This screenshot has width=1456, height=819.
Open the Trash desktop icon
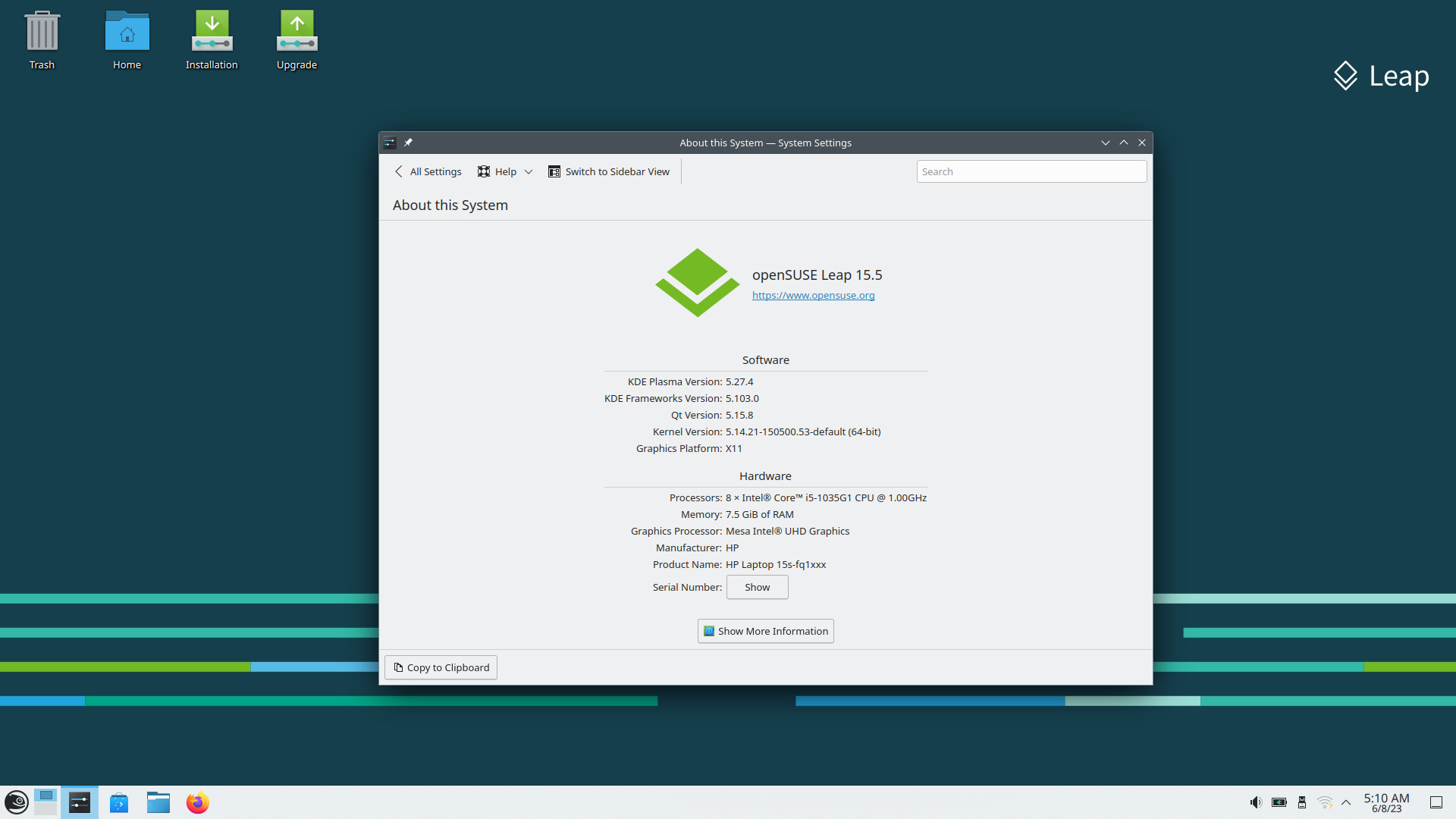click(x=42, y=40)
